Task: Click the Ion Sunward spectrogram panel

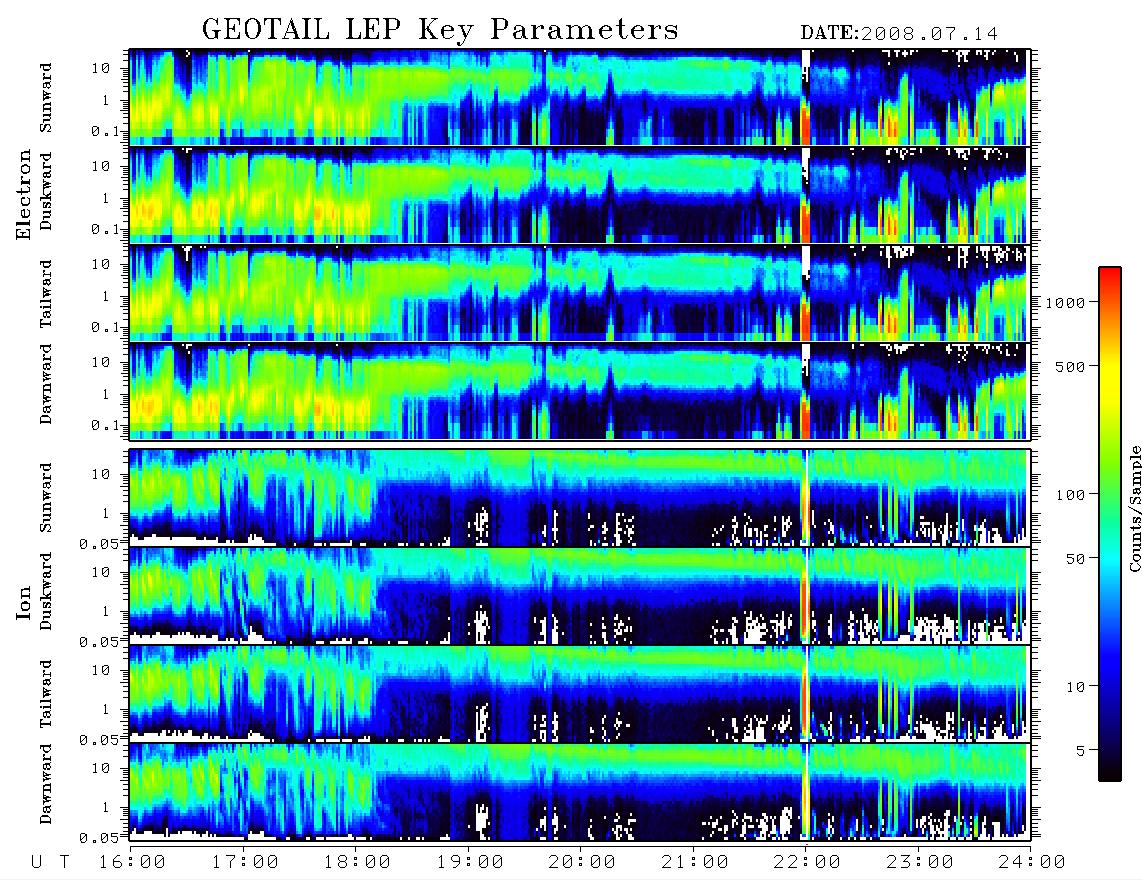Action: pos(580,498)
